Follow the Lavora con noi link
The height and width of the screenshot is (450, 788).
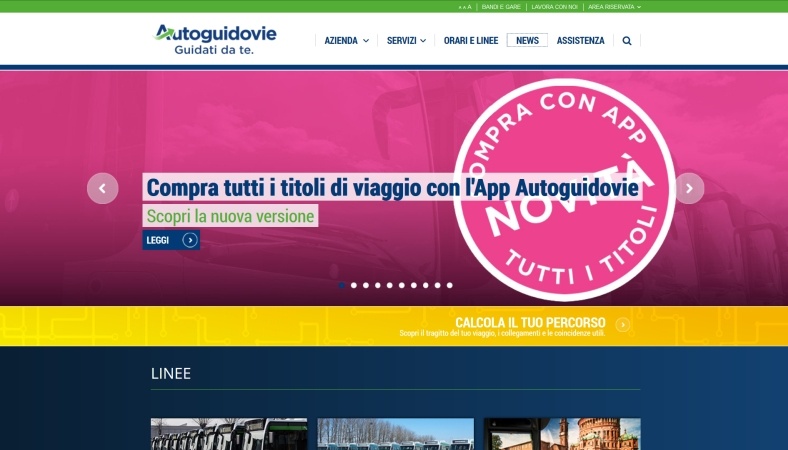click(x=555, y=7)
